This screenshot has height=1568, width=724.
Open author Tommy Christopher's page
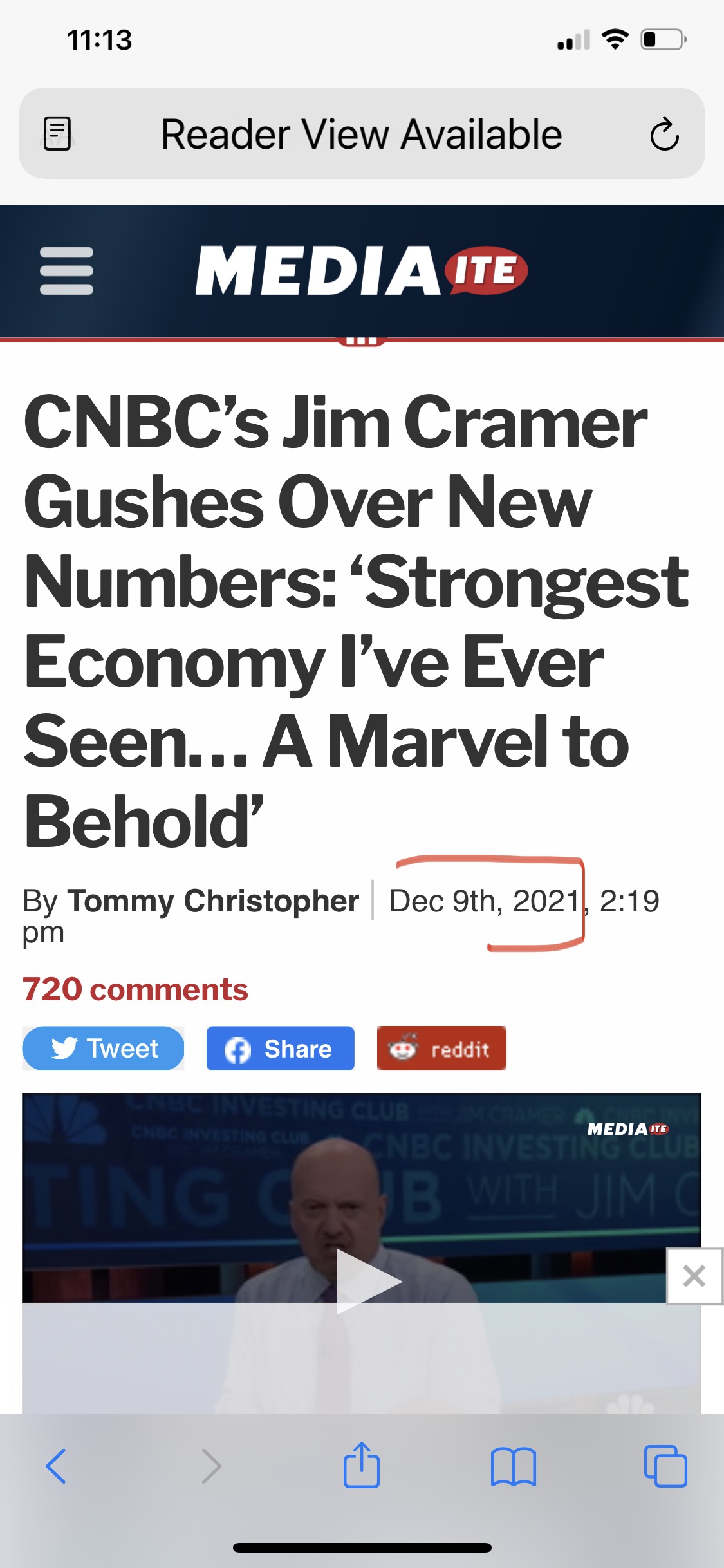[x=213, y=901]
